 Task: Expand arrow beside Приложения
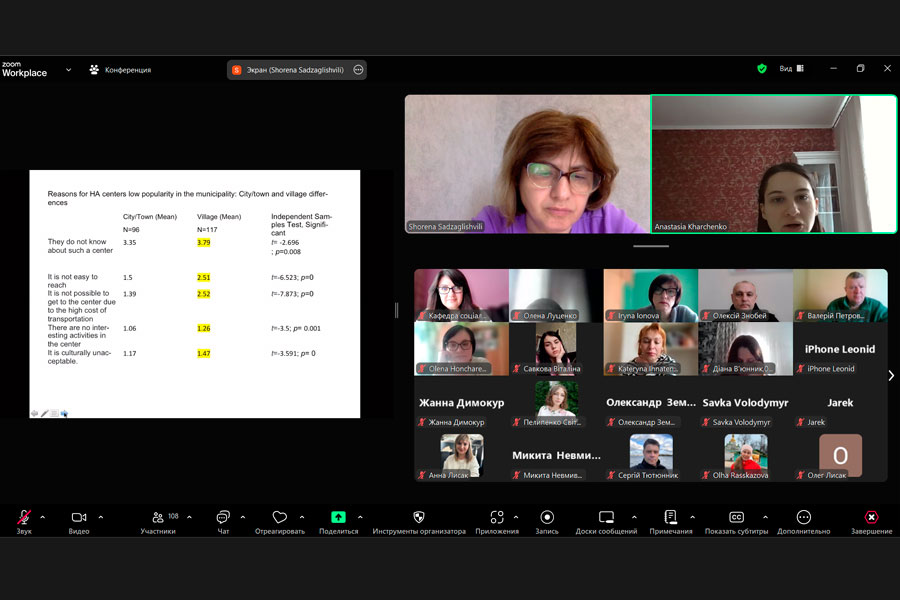click(x=516, y=517)
